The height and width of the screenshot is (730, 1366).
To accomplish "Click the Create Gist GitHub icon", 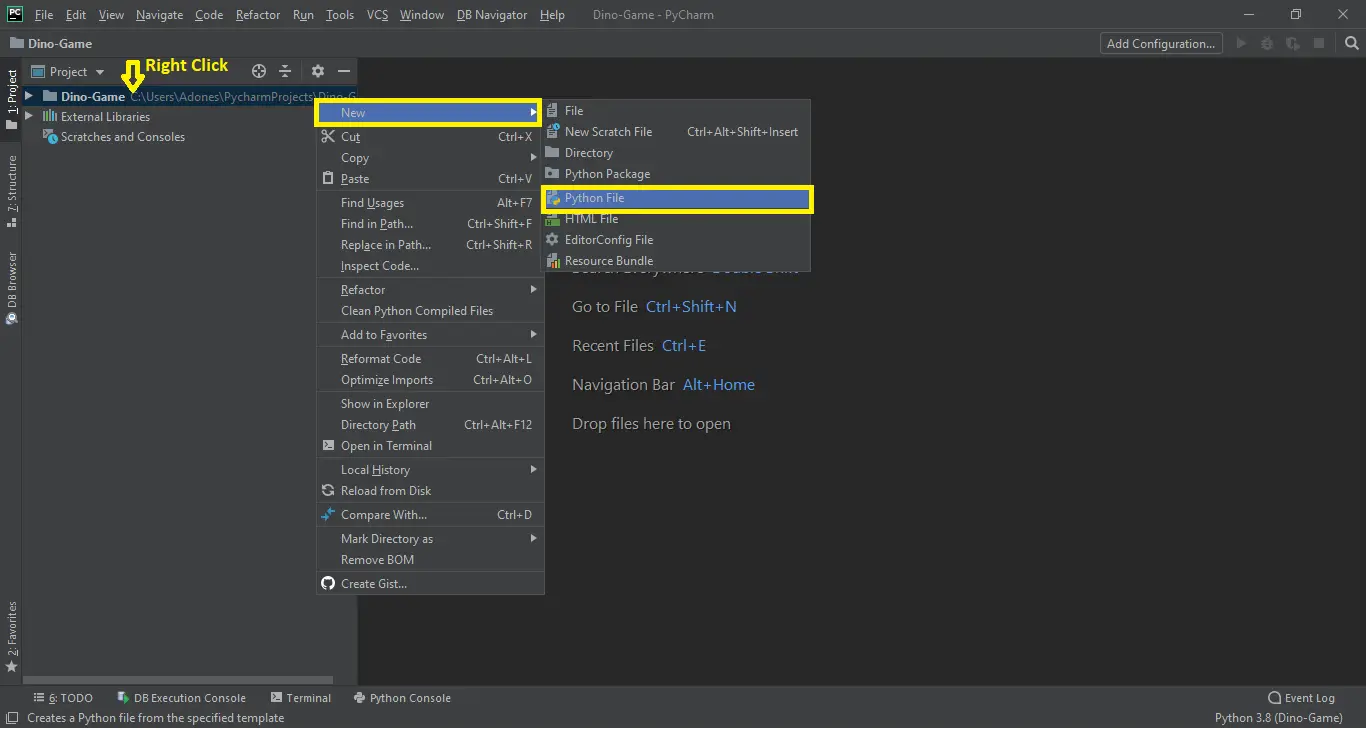I will (x=328, y=583).
